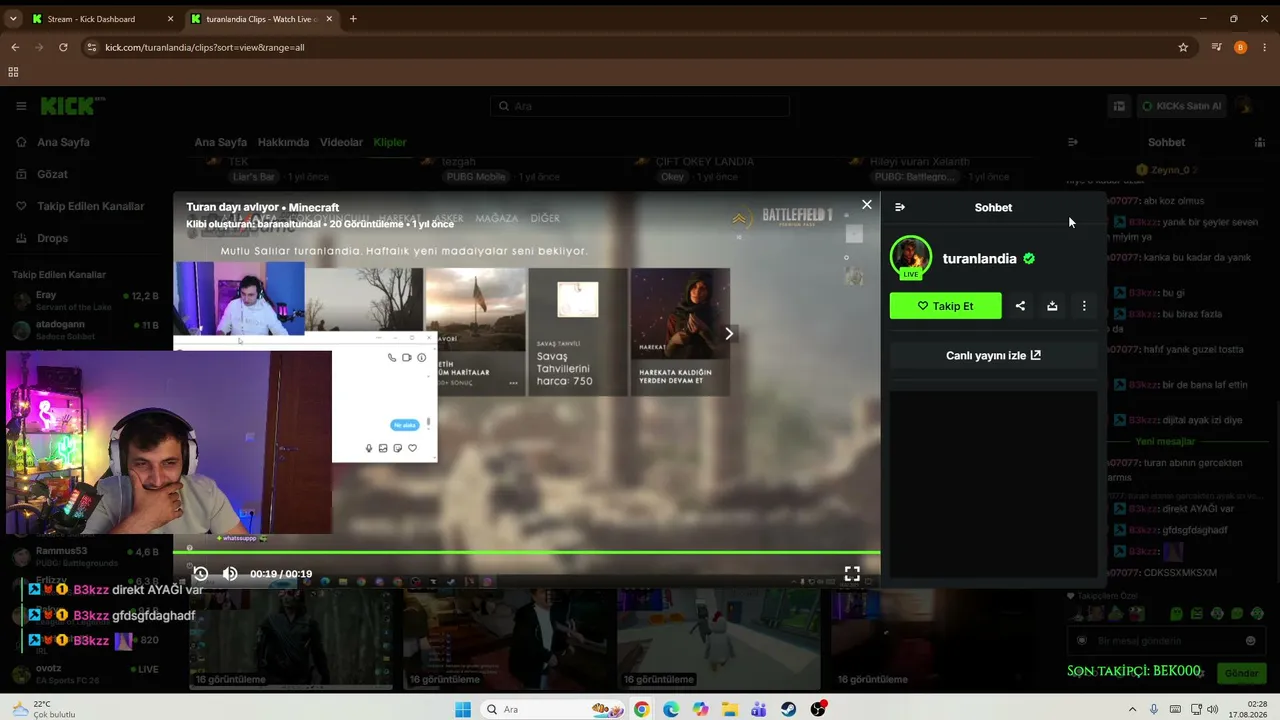Open site information icon in address bar
Screen dimensions: 1280x720
91,47
